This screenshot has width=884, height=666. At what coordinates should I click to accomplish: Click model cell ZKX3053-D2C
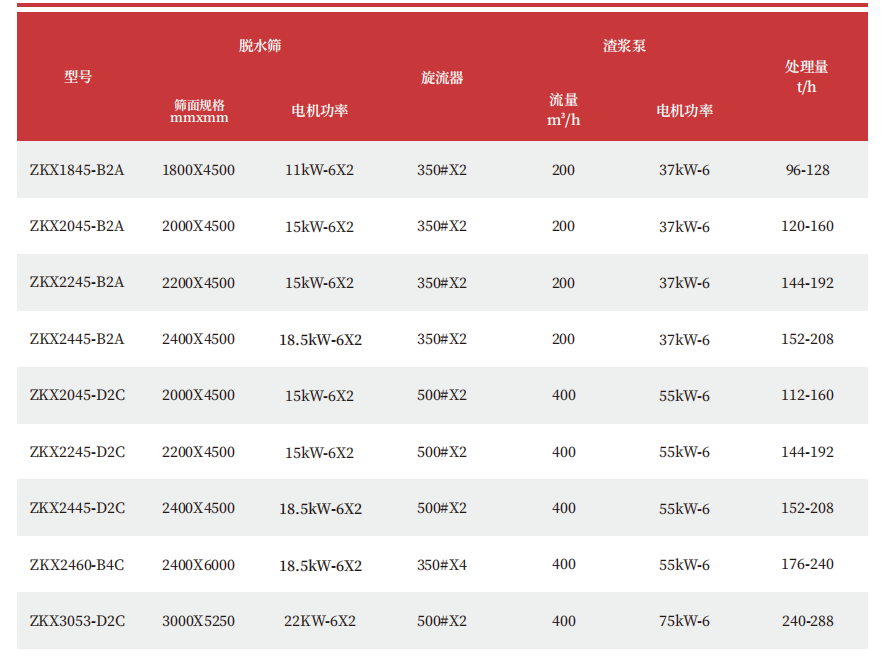[77, 621]
